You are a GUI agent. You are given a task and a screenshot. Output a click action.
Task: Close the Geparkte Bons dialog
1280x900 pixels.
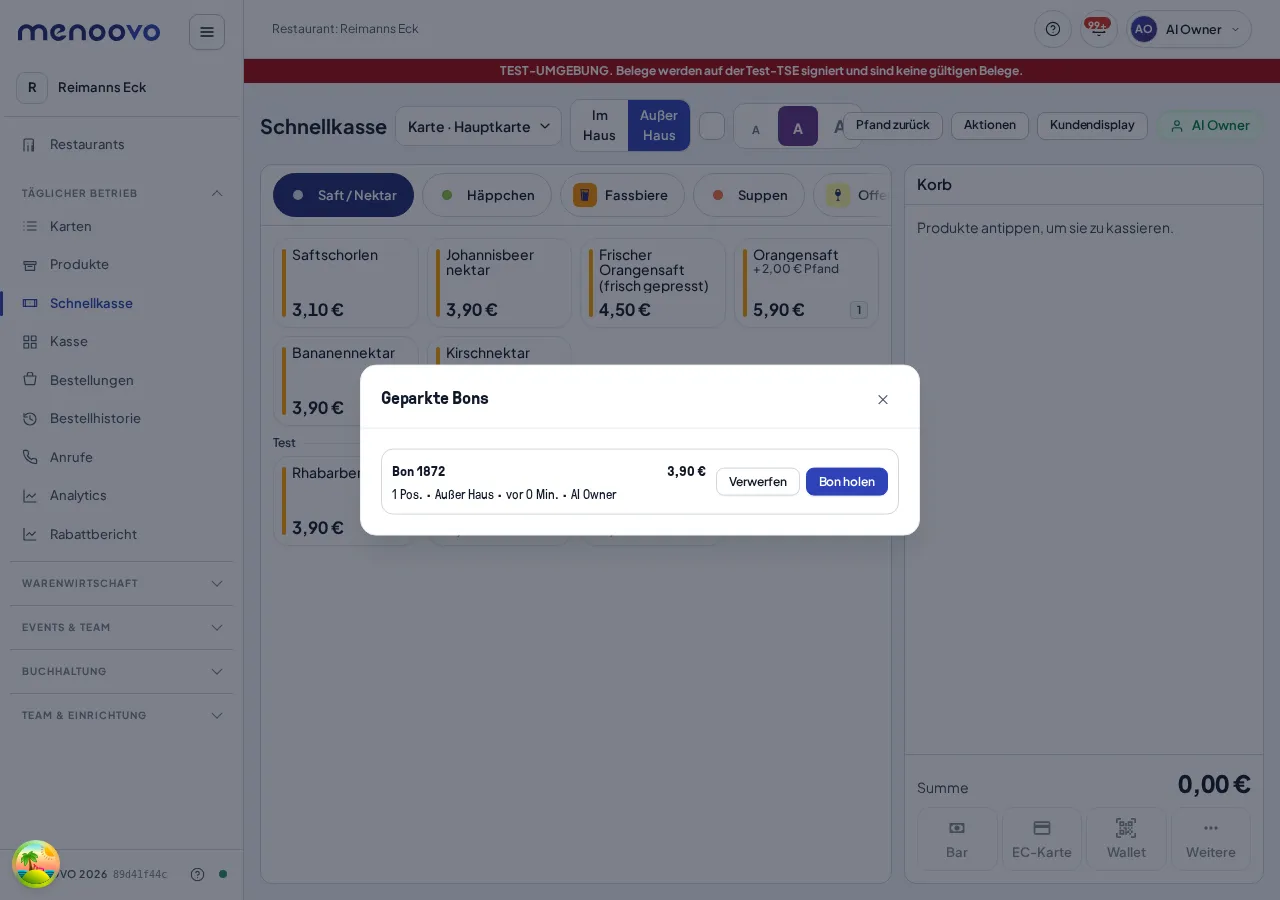pos(883,400)
